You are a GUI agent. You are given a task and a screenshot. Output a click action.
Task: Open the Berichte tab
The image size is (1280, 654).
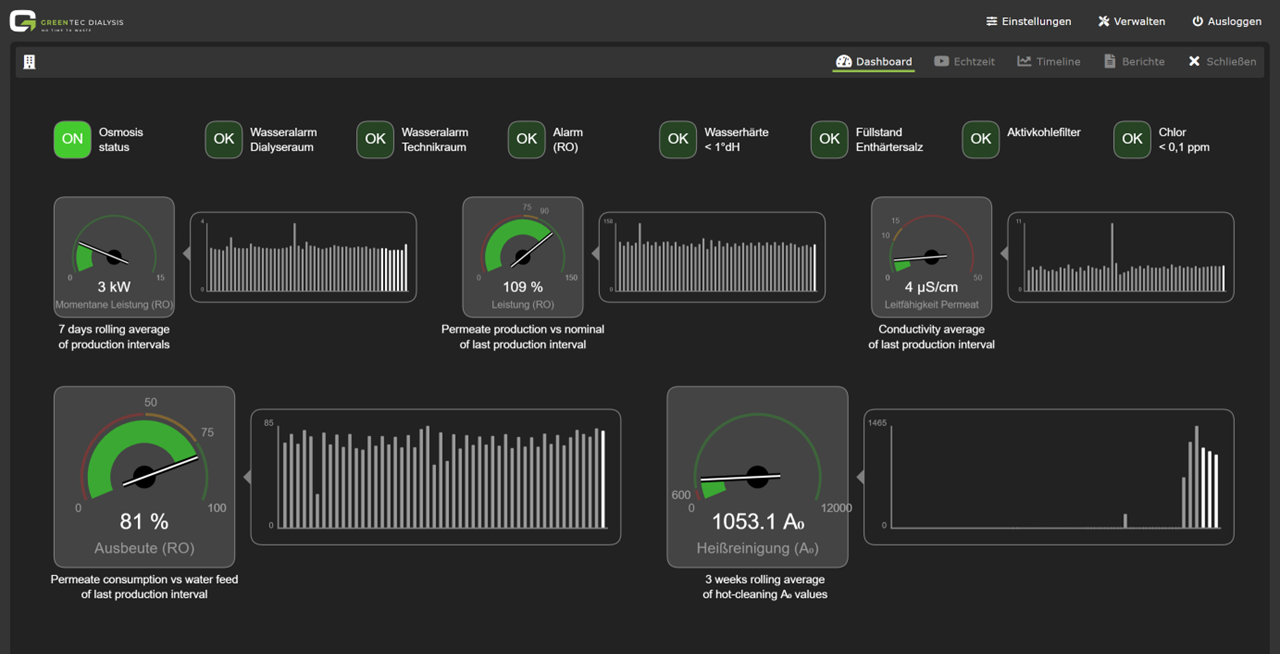pyautogui.click(x=1134, y=62)
